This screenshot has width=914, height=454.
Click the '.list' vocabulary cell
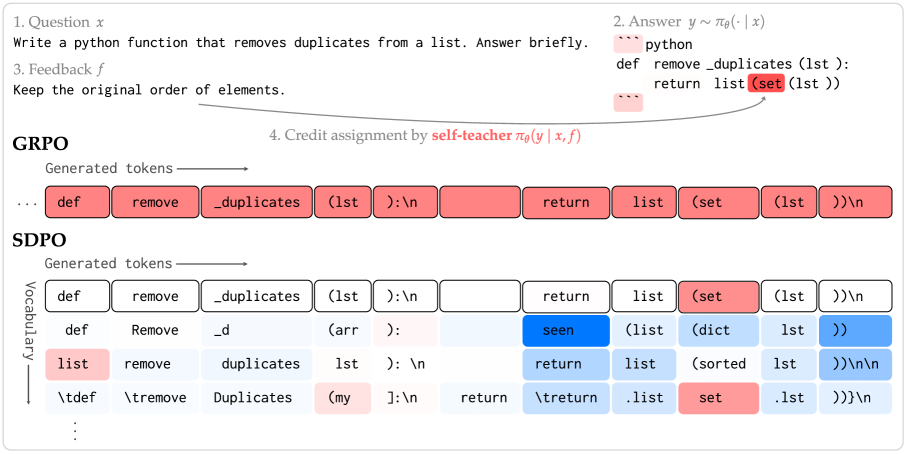(644, 398)
